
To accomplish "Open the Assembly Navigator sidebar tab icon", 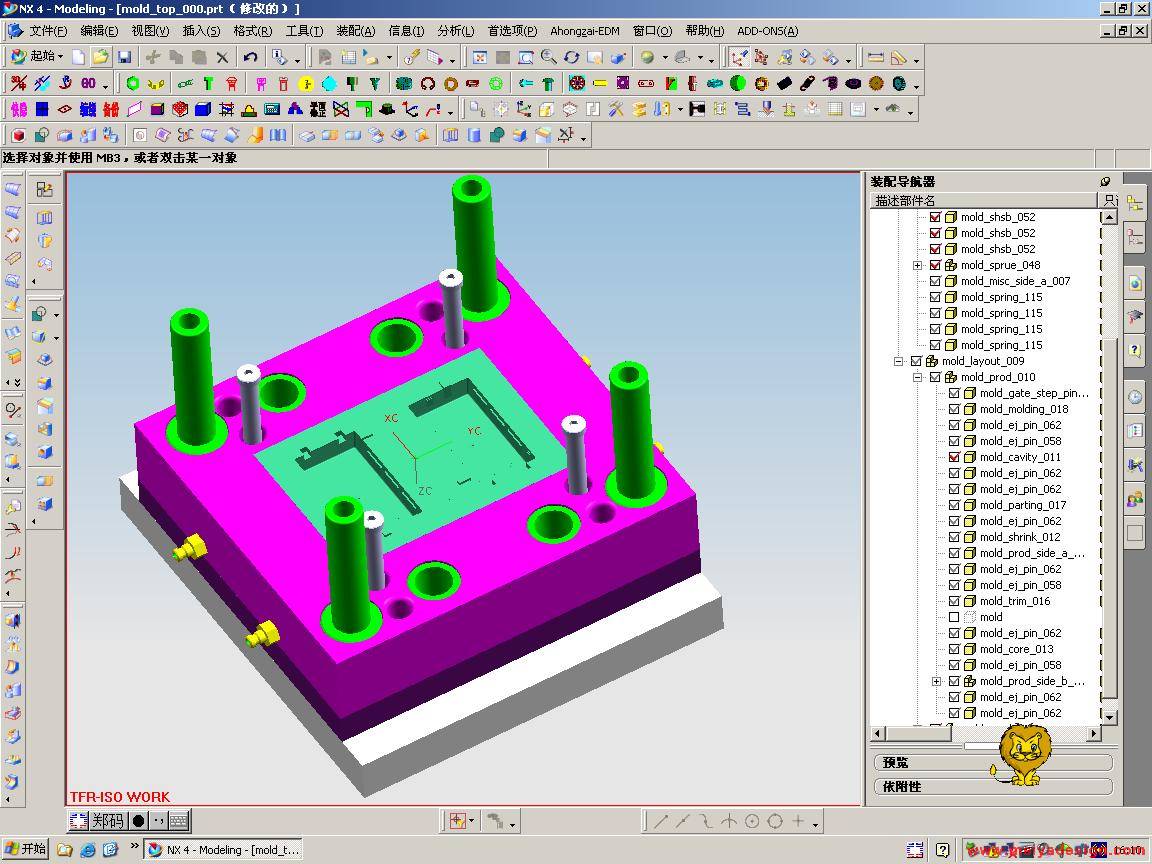I will 1135,203.
